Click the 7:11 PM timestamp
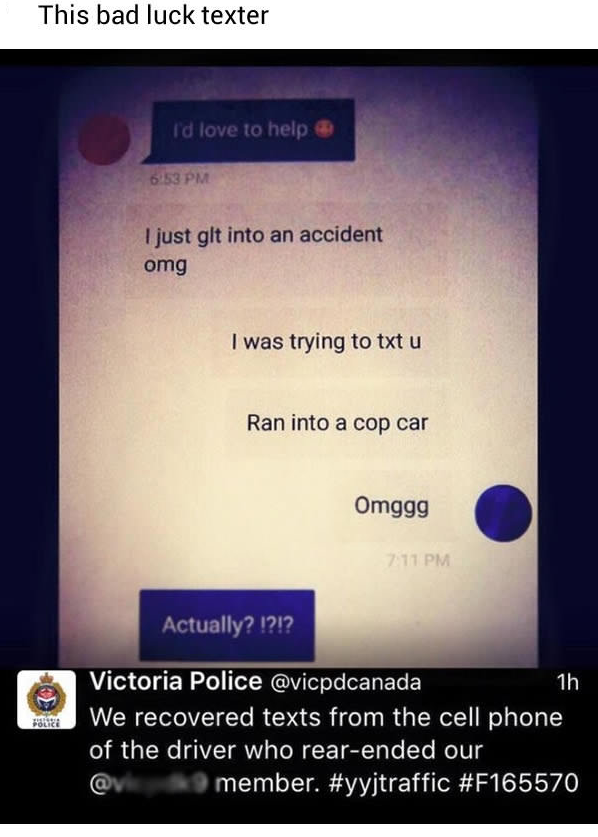 (418, 560)
